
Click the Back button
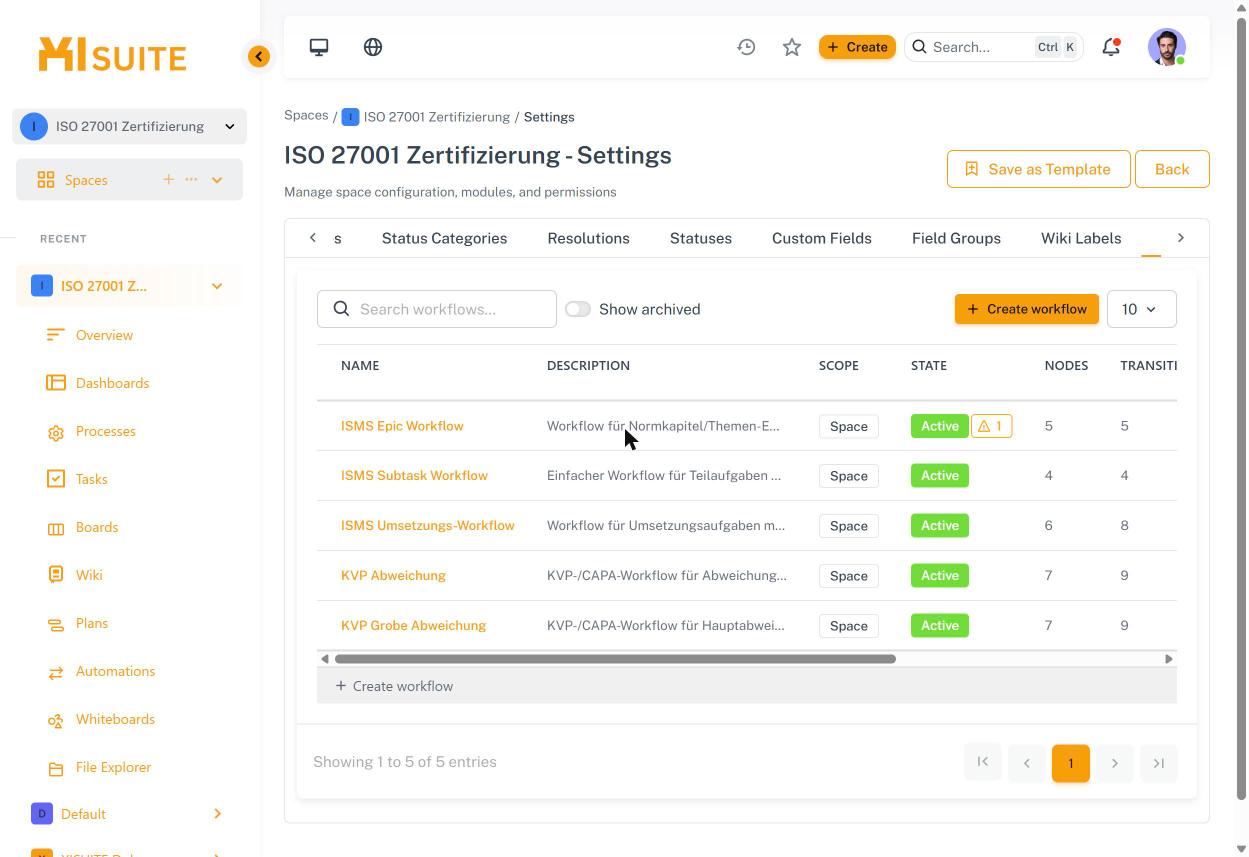coord(1172,169)
